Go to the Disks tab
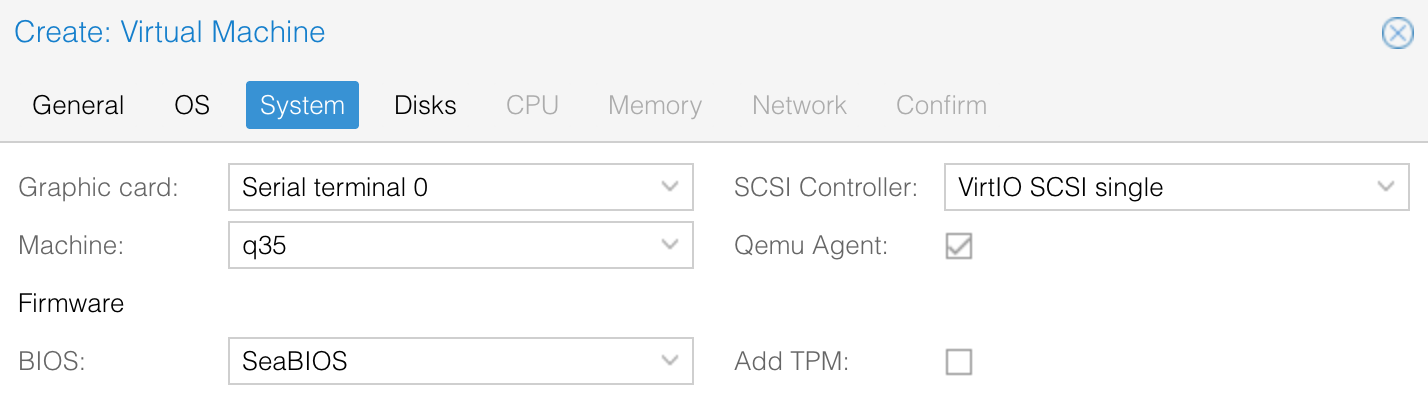 425,105
